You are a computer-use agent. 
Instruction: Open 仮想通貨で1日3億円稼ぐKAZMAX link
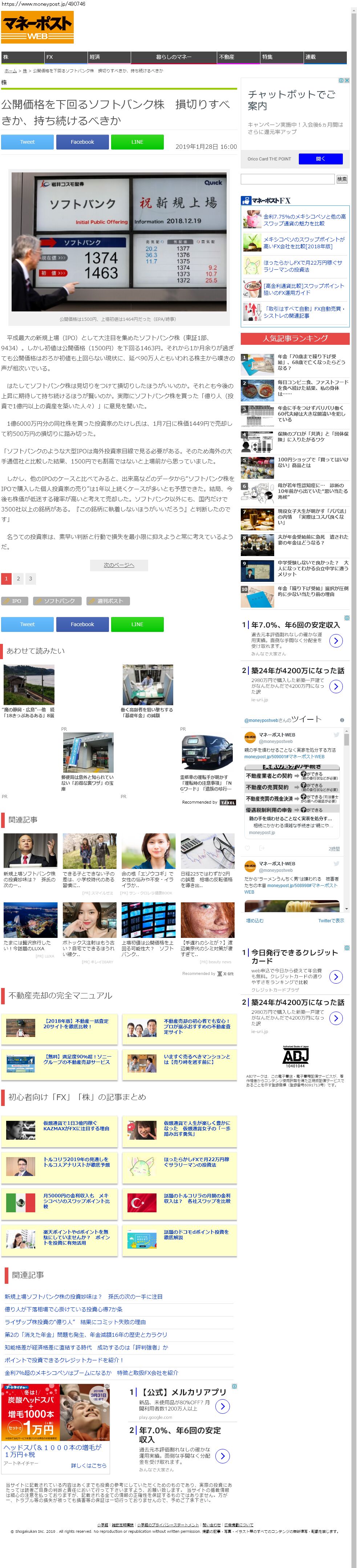76,1126
